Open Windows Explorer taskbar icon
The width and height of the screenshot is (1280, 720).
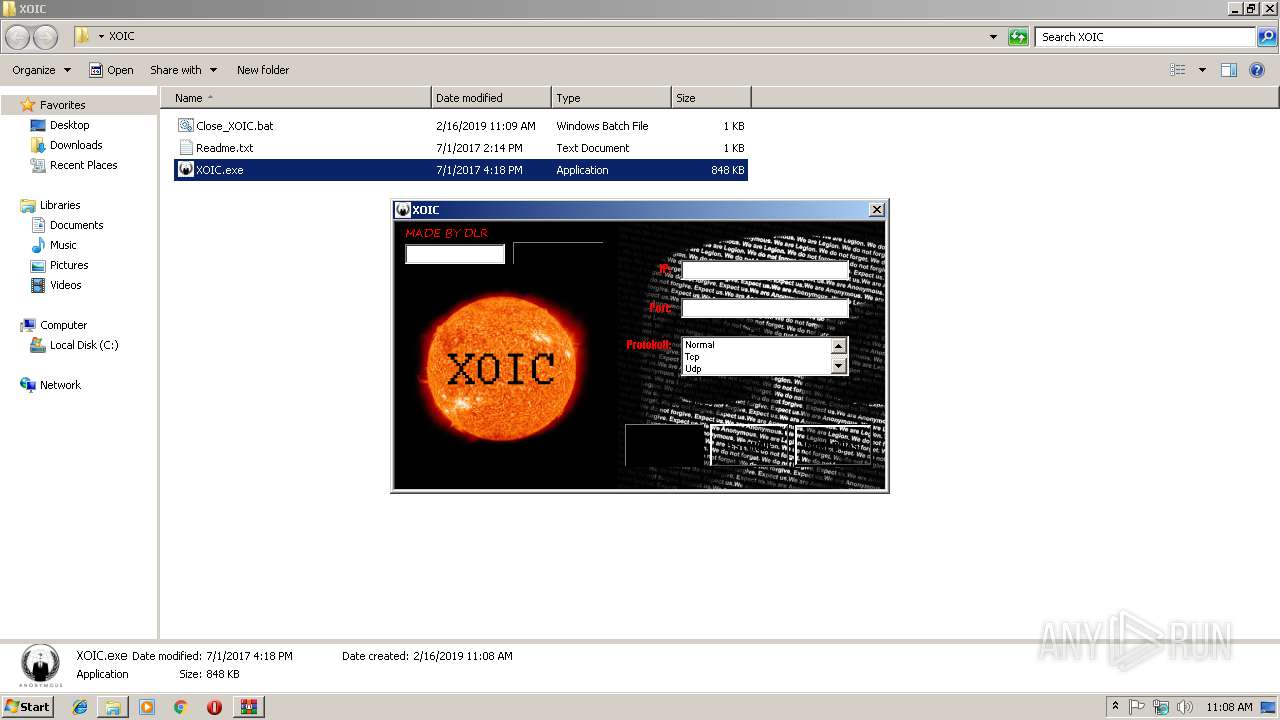tap(113, 707)
